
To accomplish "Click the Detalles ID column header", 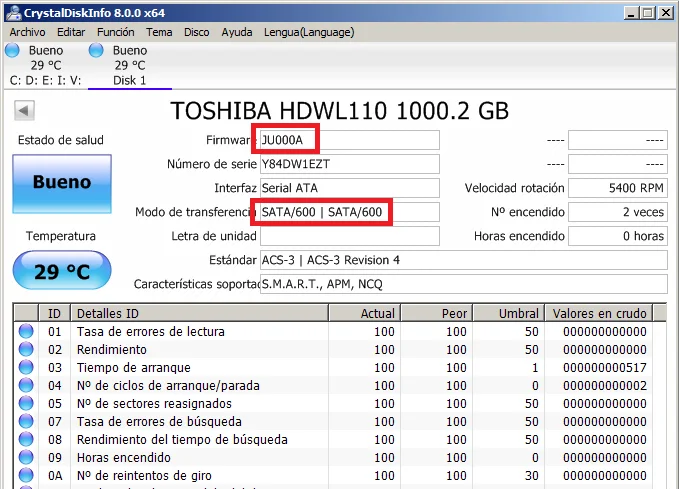I will 199,313.
